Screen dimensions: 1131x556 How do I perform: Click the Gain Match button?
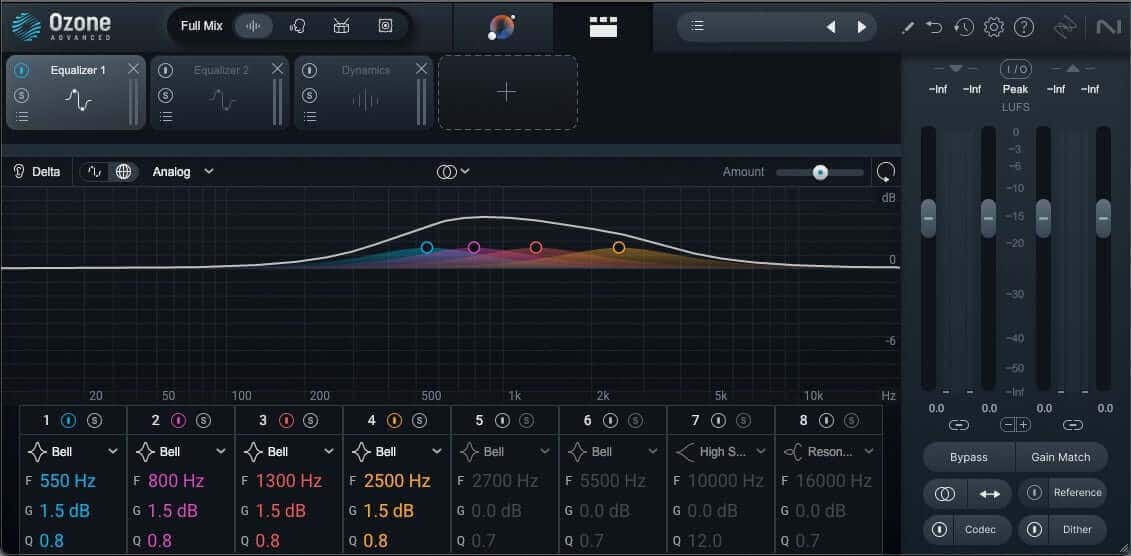(x=1061, y=457)
